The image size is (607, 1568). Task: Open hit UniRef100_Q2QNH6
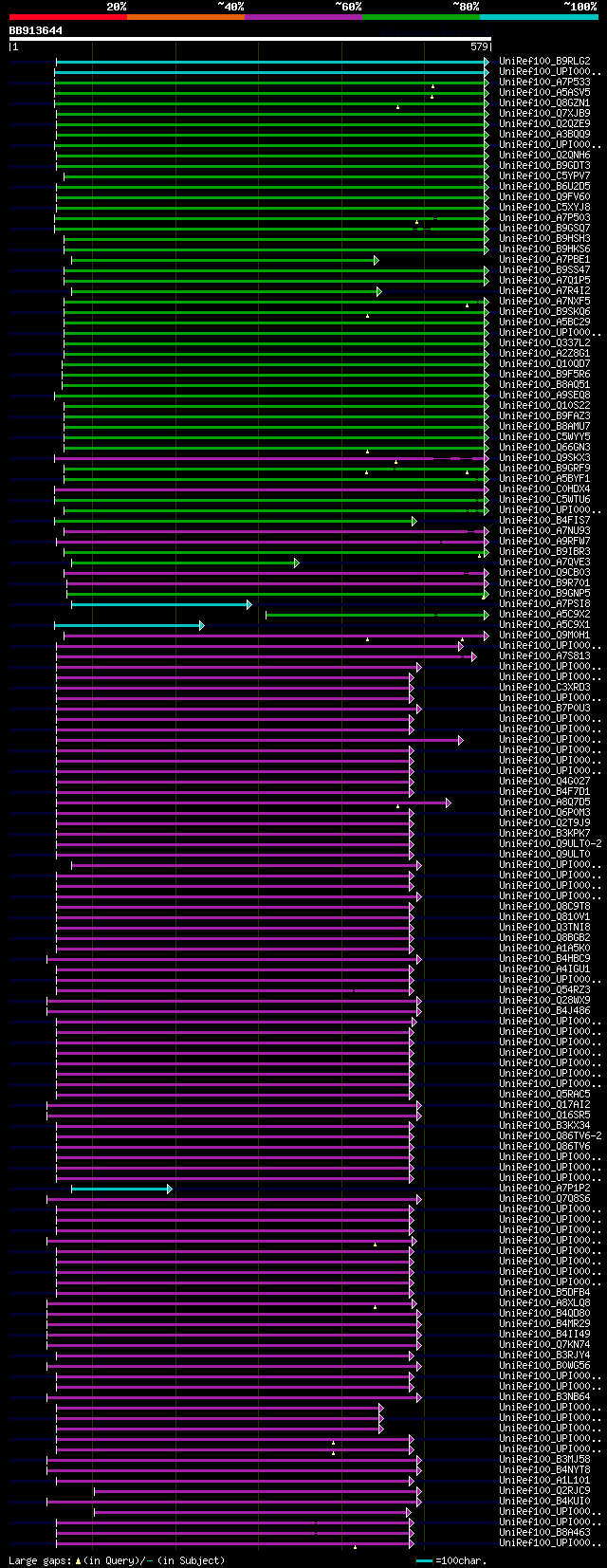point(544,156)
